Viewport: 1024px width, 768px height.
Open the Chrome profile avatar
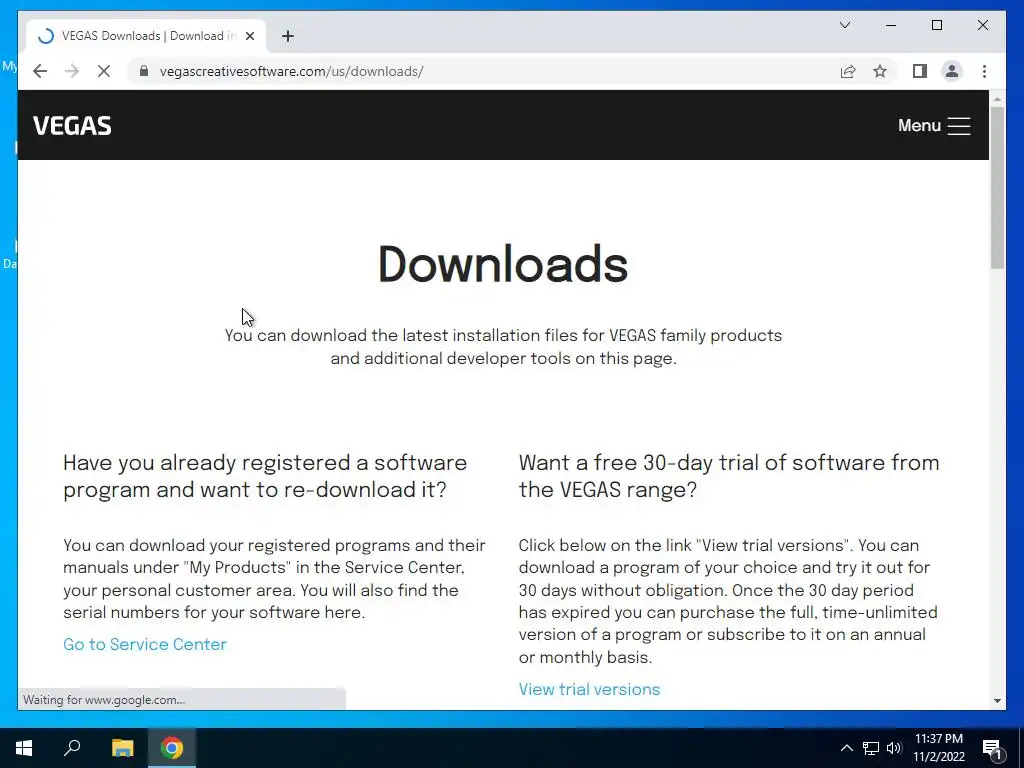[952, 71]
